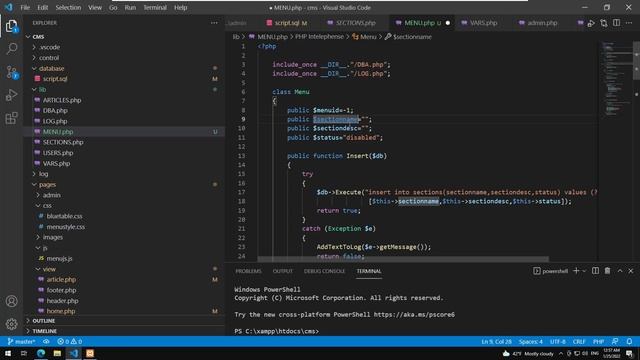The image size is (640, 360).
Task: Click the errors and warnings counter
Action: pos(69,341)
